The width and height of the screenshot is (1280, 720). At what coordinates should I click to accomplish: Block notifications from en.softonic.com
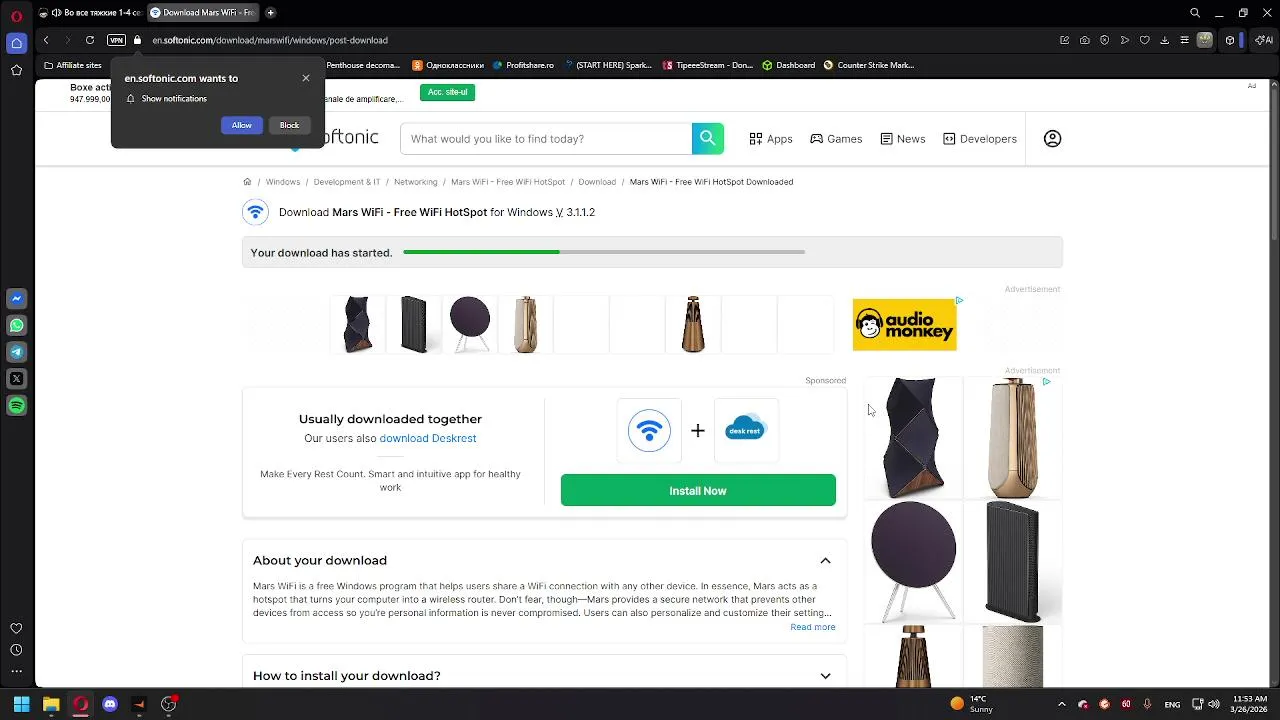(x=289, y=125)
